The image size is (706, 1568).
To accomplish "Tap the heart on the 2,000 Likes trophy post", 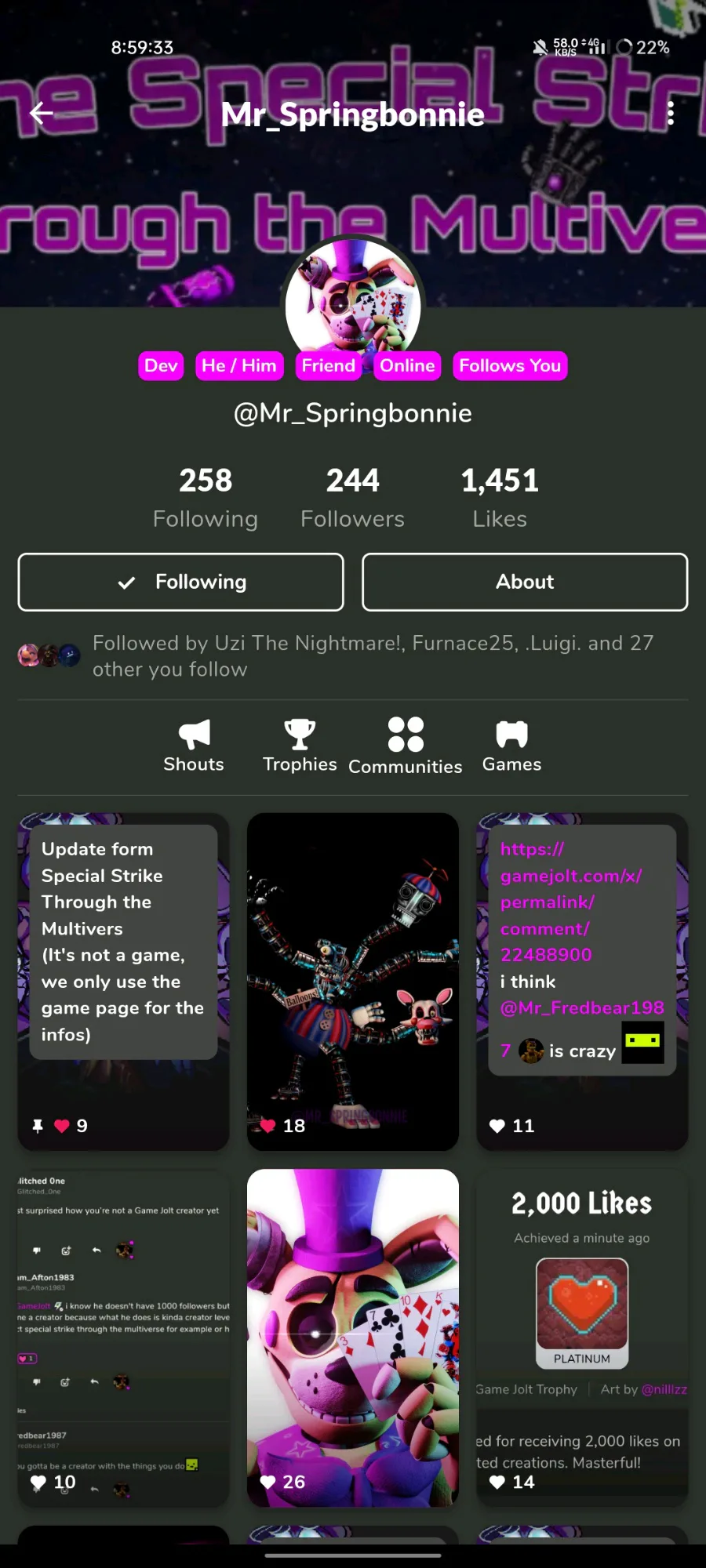I will pos(497,1482).
